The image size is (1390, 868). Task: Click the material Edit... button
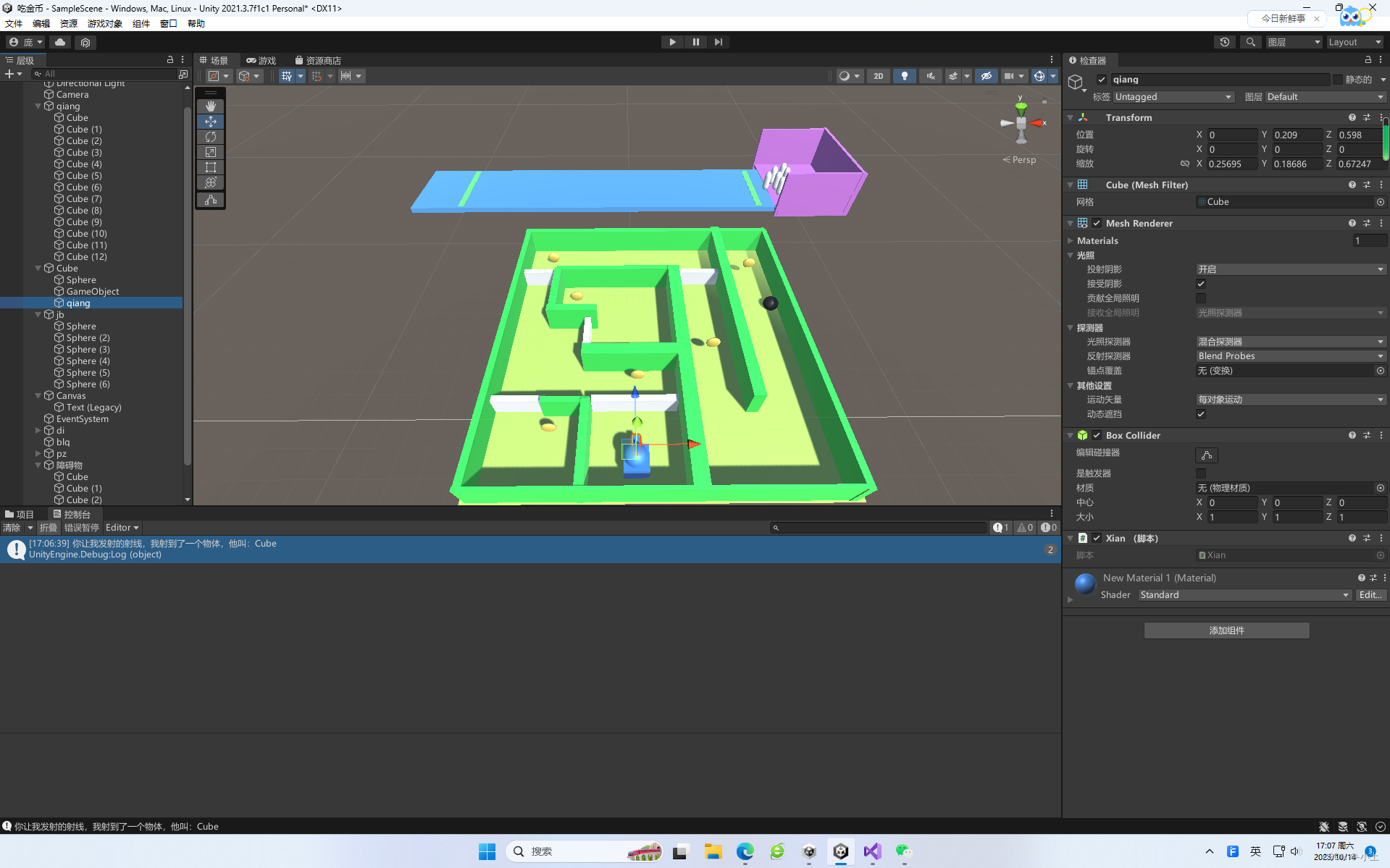coord(1370,595)
